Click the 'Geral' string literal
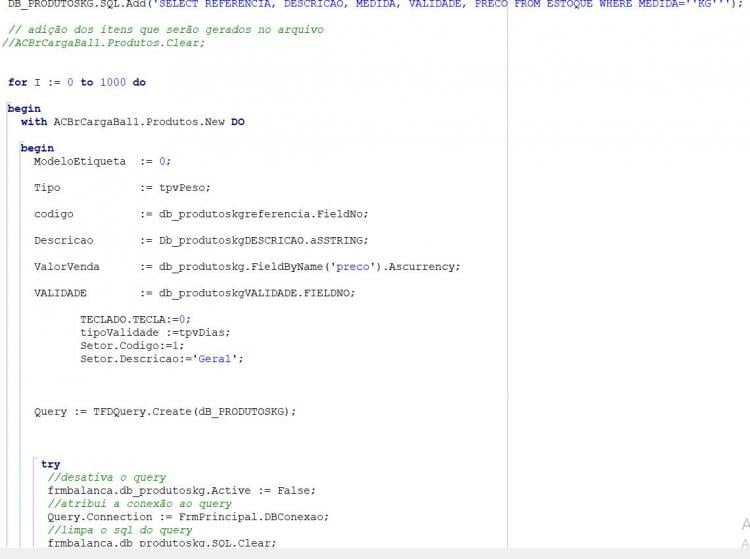Viewport: 750px width, 559px height. [x=214, y=359]
